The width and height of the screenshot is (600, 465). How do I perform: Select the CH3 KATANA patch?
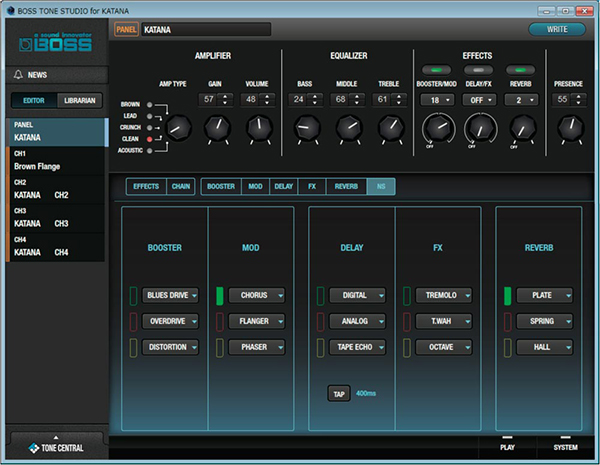[x=56, y=218]
